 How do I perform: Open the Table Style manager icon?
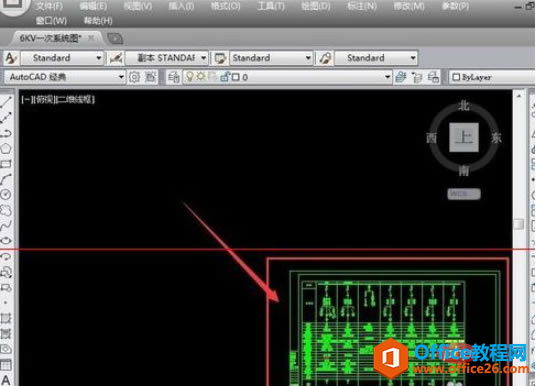pyautogui.click(x=220, y=58)
